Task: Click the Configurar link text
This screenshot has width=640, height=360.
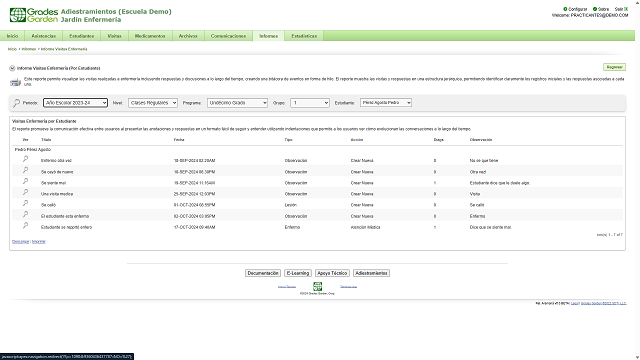Action: tap(578, 9)
